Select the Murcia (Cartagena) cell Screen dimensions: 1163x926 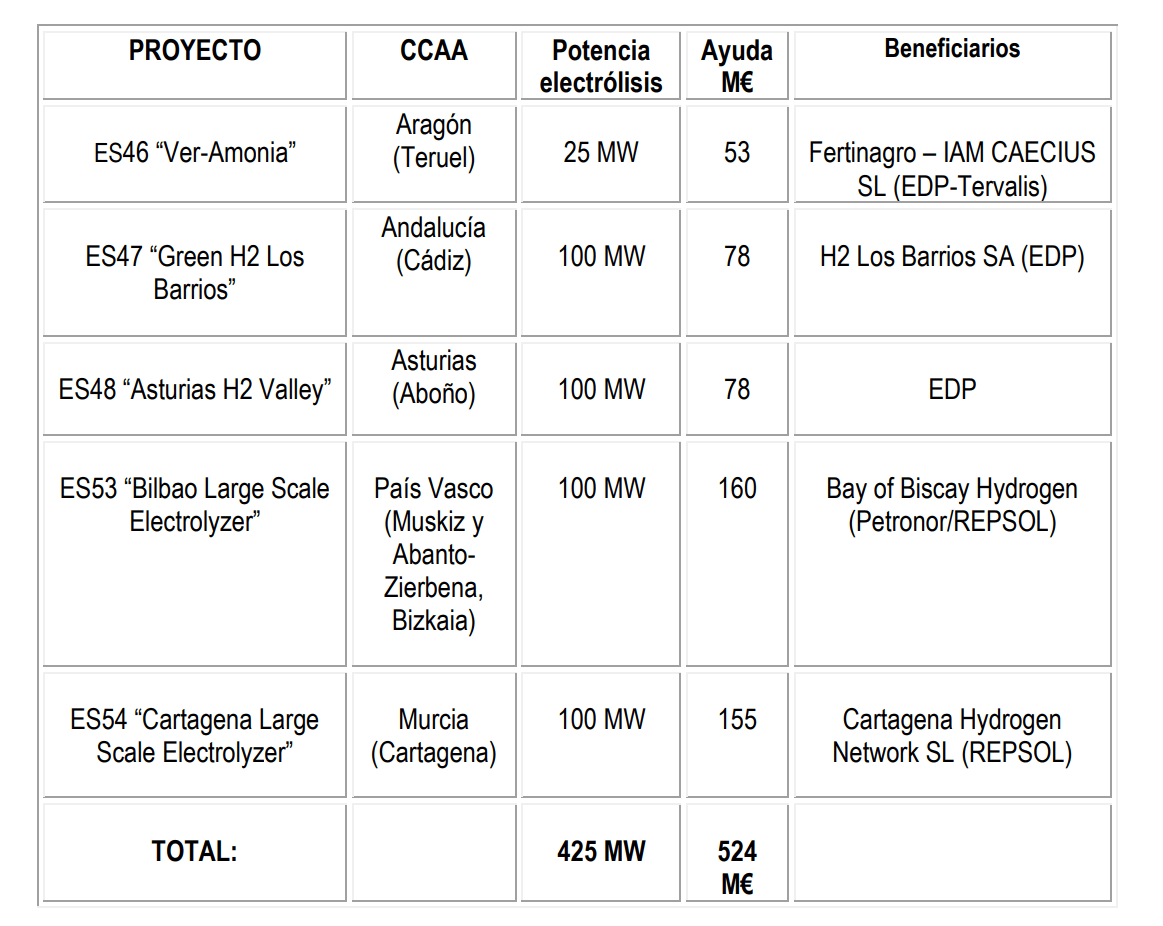(x=434, y=735)
